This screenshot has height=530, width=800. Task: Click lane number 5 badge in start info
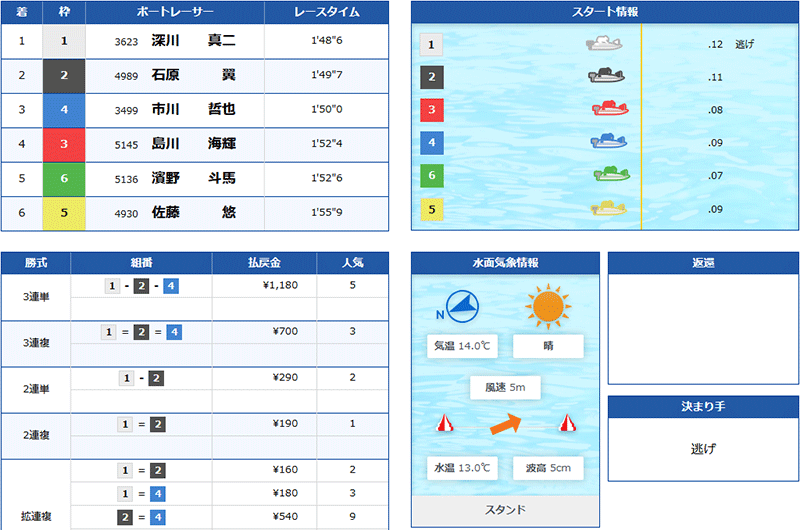pos(432,209)
